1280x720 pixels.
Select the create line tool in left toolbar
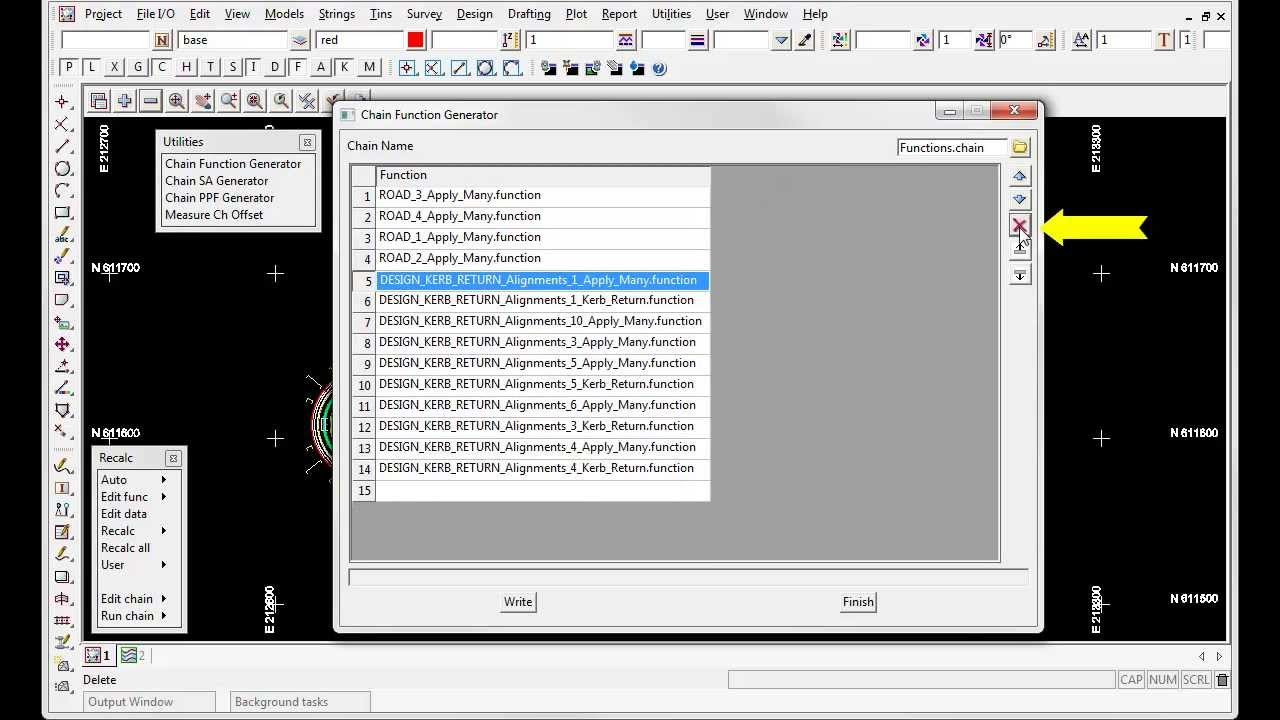tap(63, 146)
